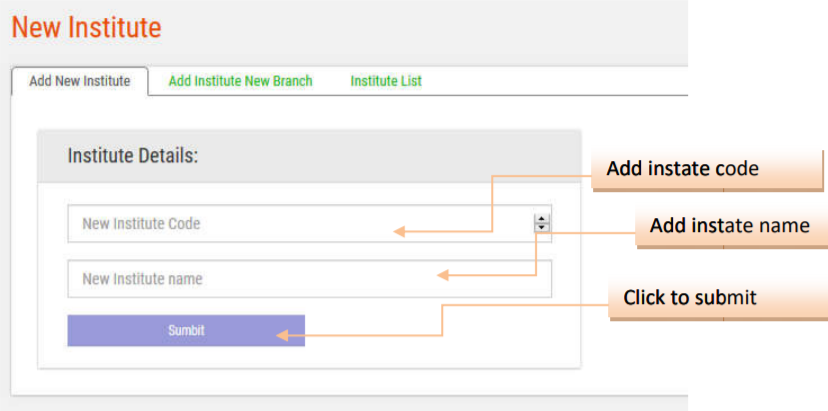This screenshot has height=411, width=828.
Task: Click the arrowhead pointing at Institute name field
Action: [443, 274]
